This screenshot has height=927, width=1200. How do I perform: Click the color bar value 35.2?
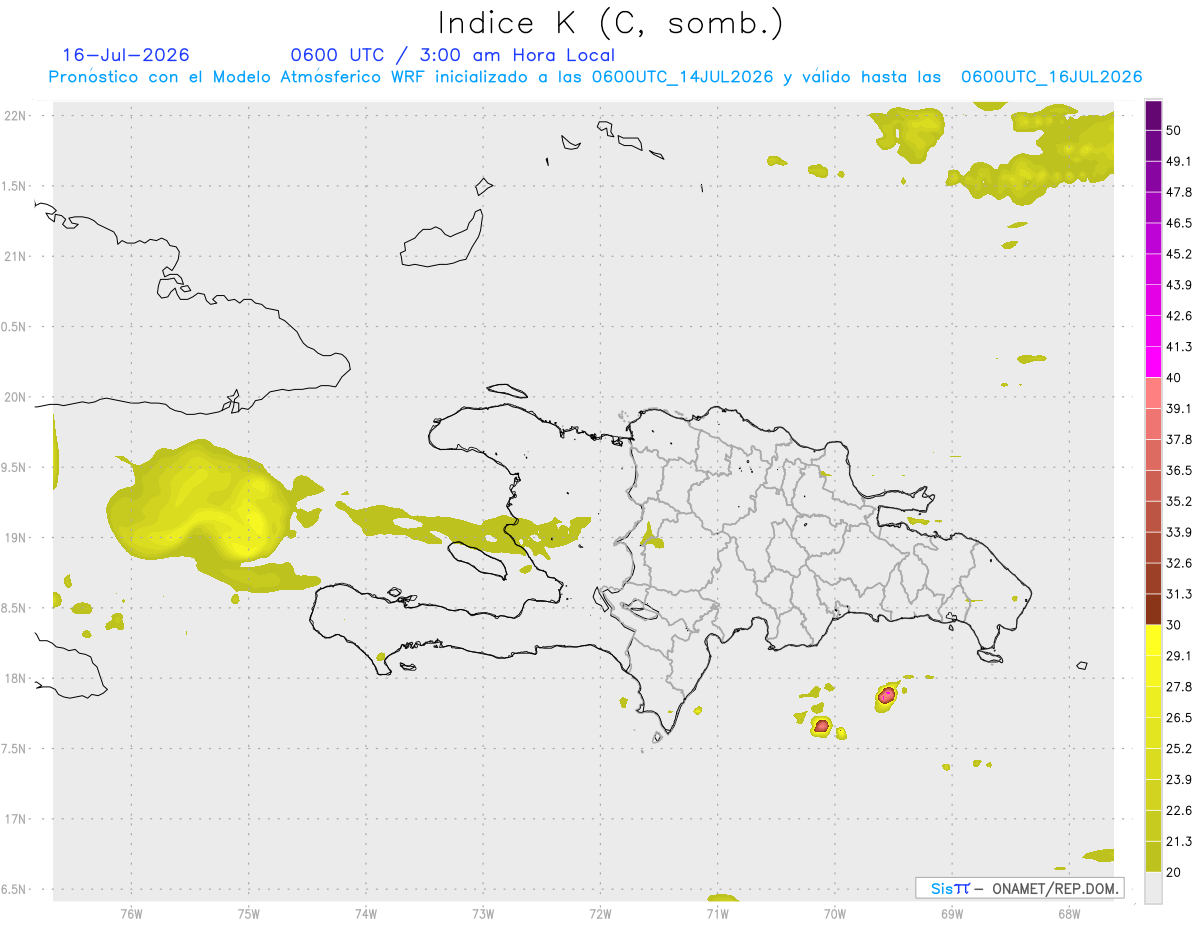click(x=1179, y=502)
